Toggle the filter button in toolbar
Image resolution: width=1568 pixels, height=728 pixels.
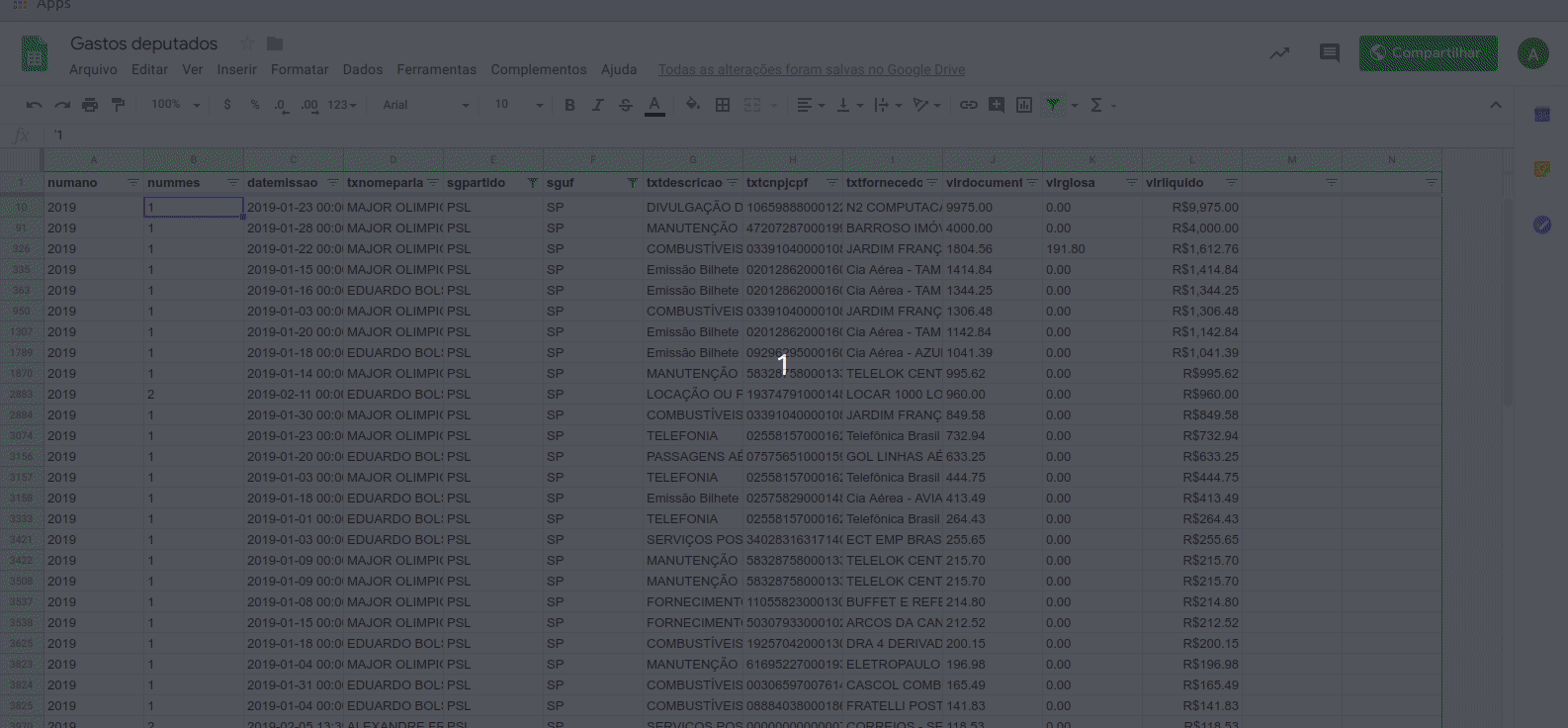point(1053,105)
